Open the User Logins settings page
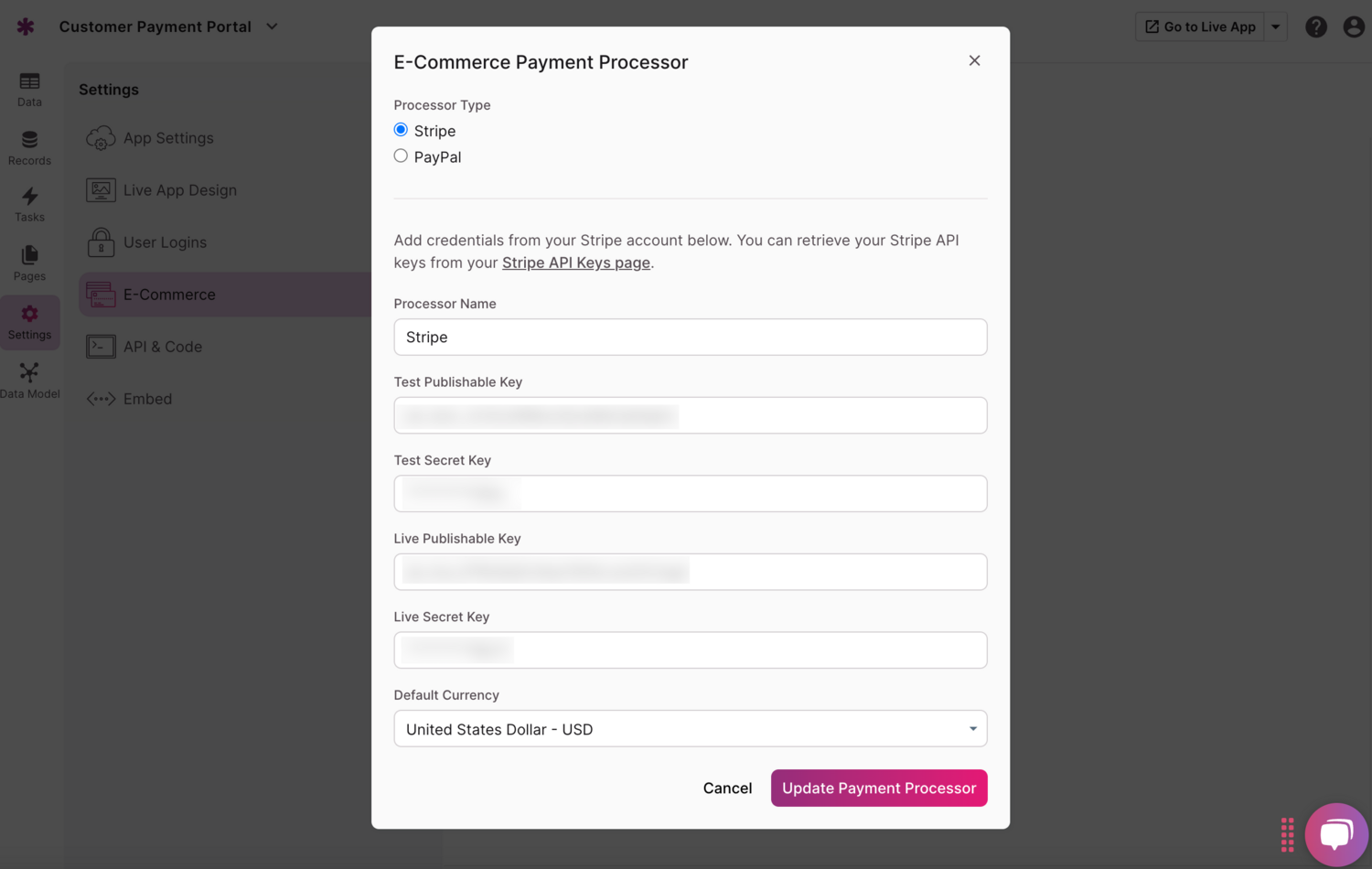Viewport: 1372px width, 869px height. (x=165, y=241)
